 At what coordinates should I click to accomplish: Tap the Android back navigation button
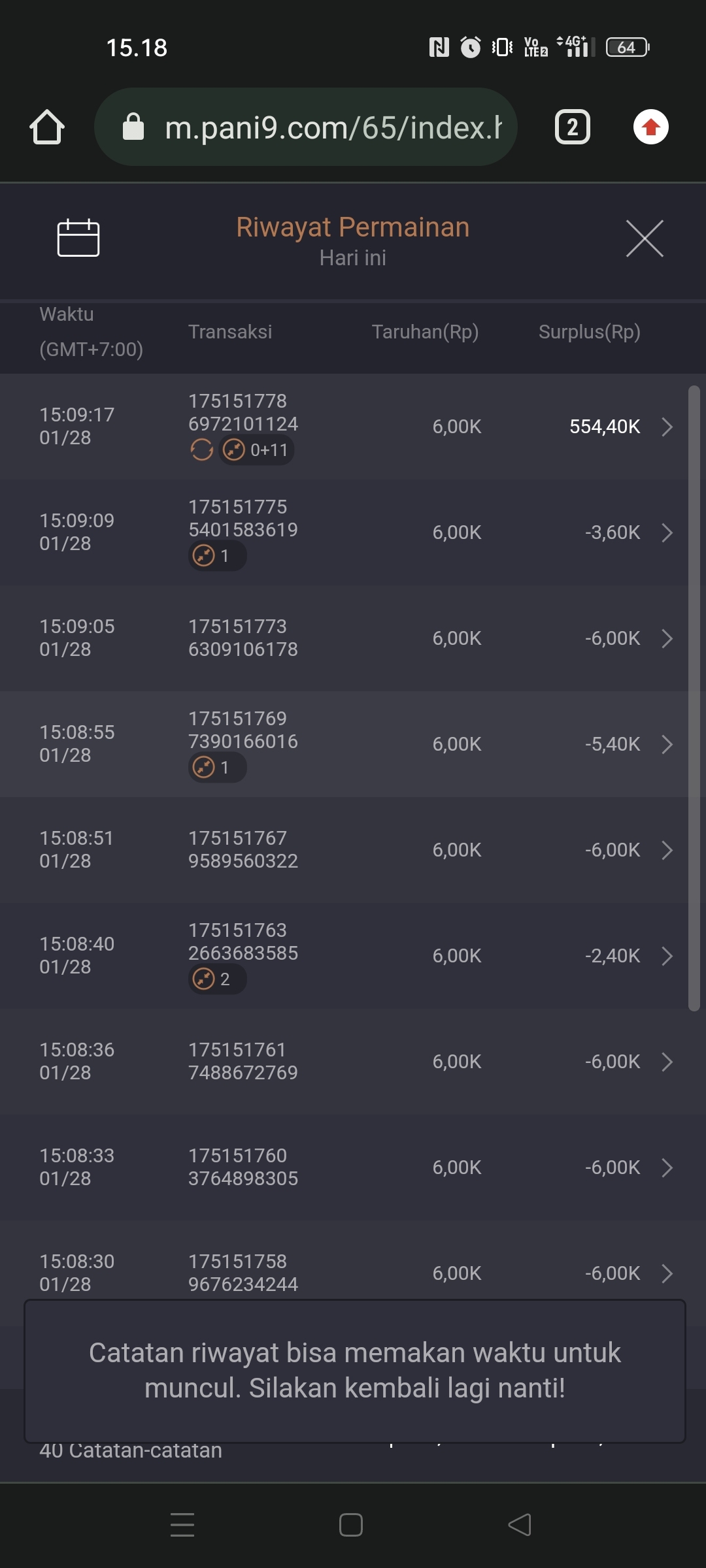(x=520, y=1525)
